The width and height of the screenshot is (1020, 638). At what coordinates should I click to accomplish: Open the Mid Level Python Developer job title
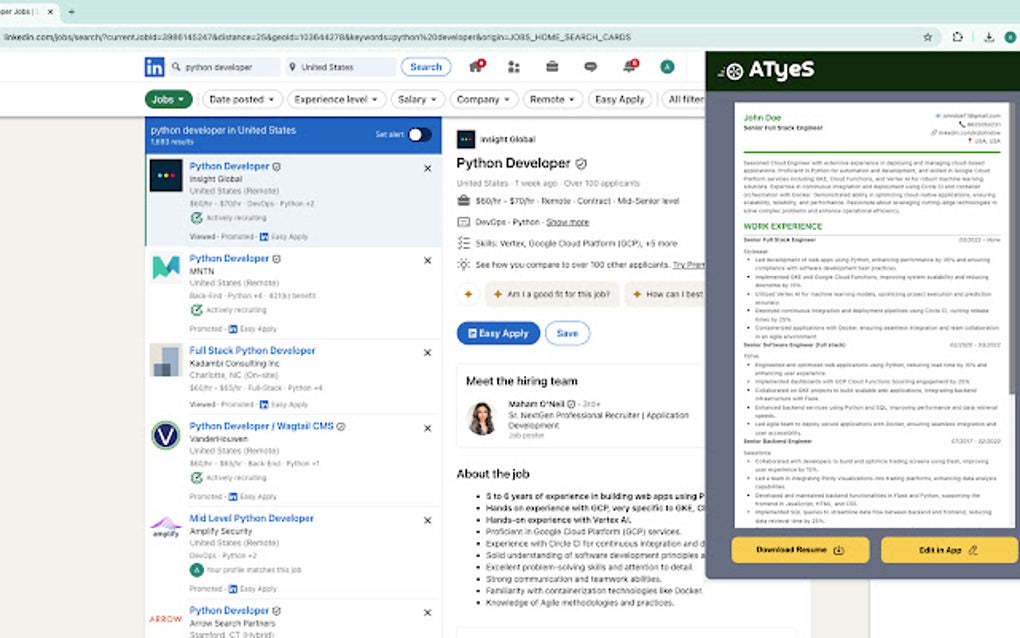[x=252, y=518]
